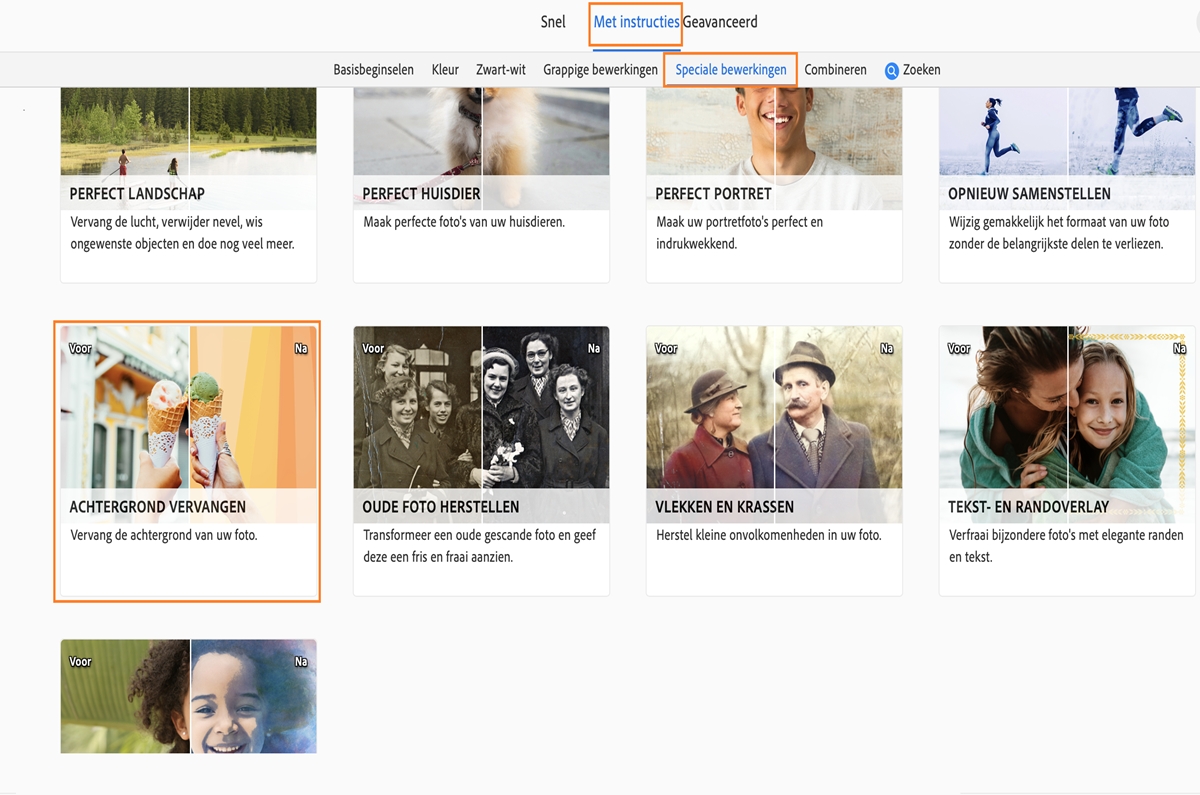Click the bottom-left before/after preview thumbnail
This screenshot has width=1200, height=795.
pos(187,696)
